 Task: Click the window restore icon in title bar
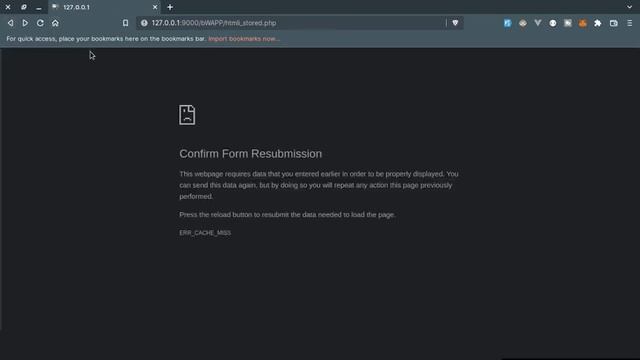point(24,7)
